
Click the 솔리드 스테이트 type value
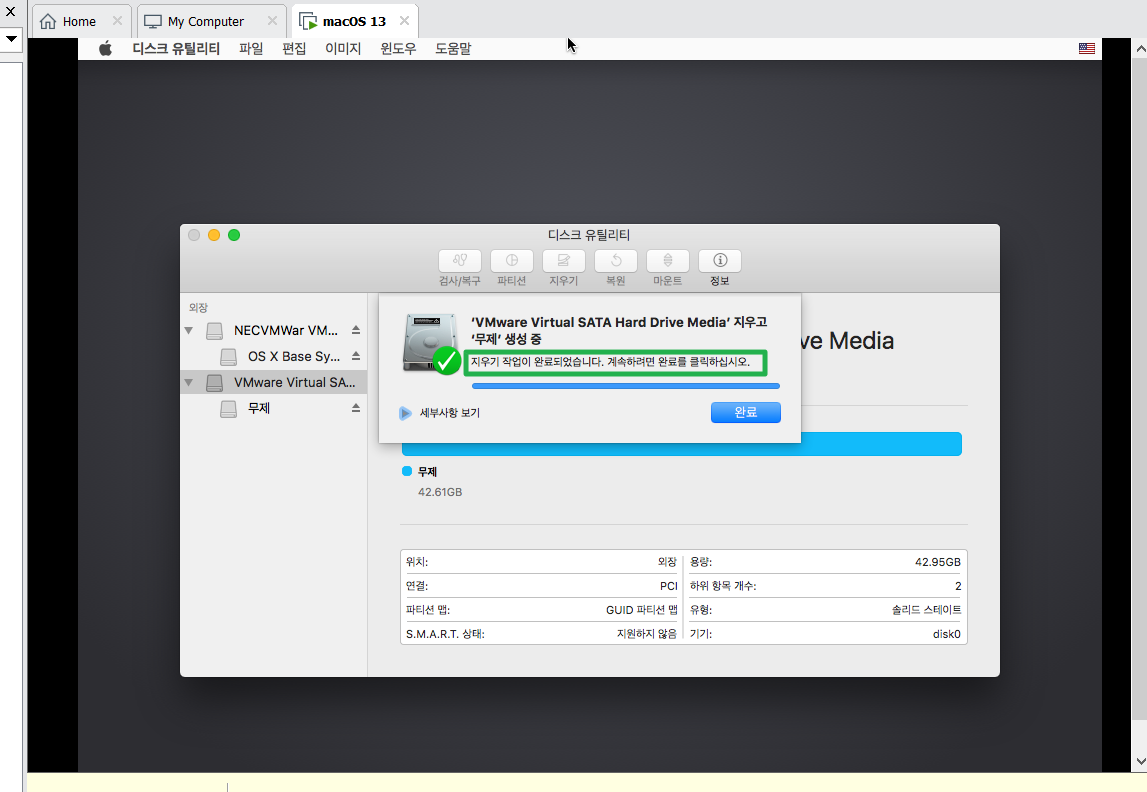926,610
